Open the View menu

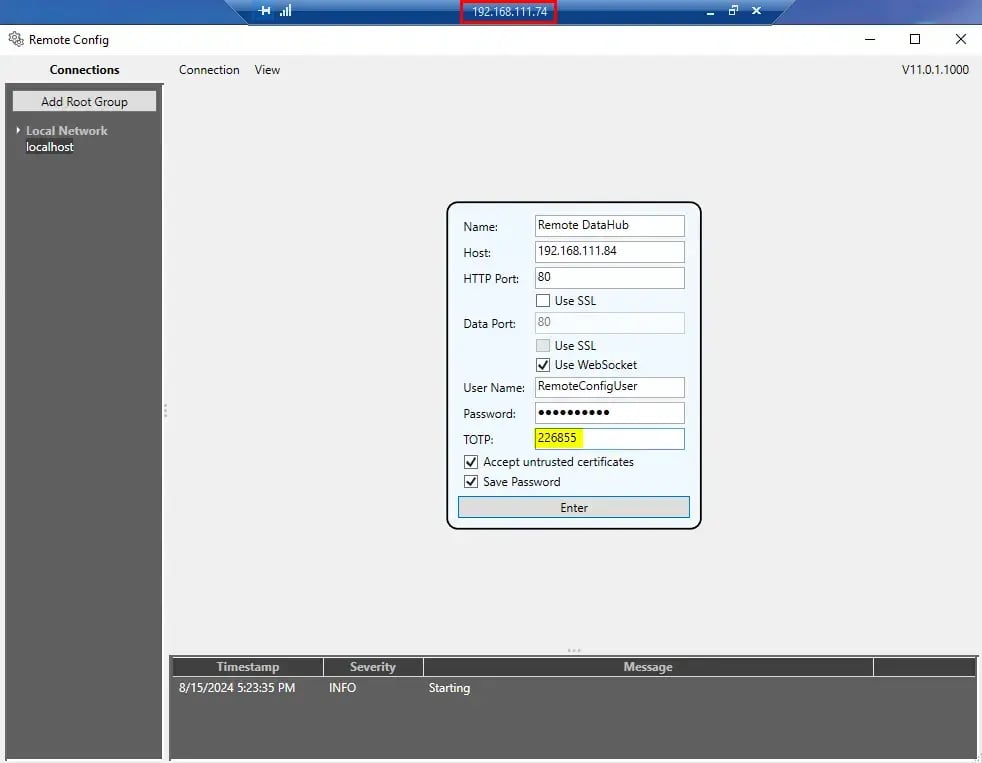click(x=267, y=69)
